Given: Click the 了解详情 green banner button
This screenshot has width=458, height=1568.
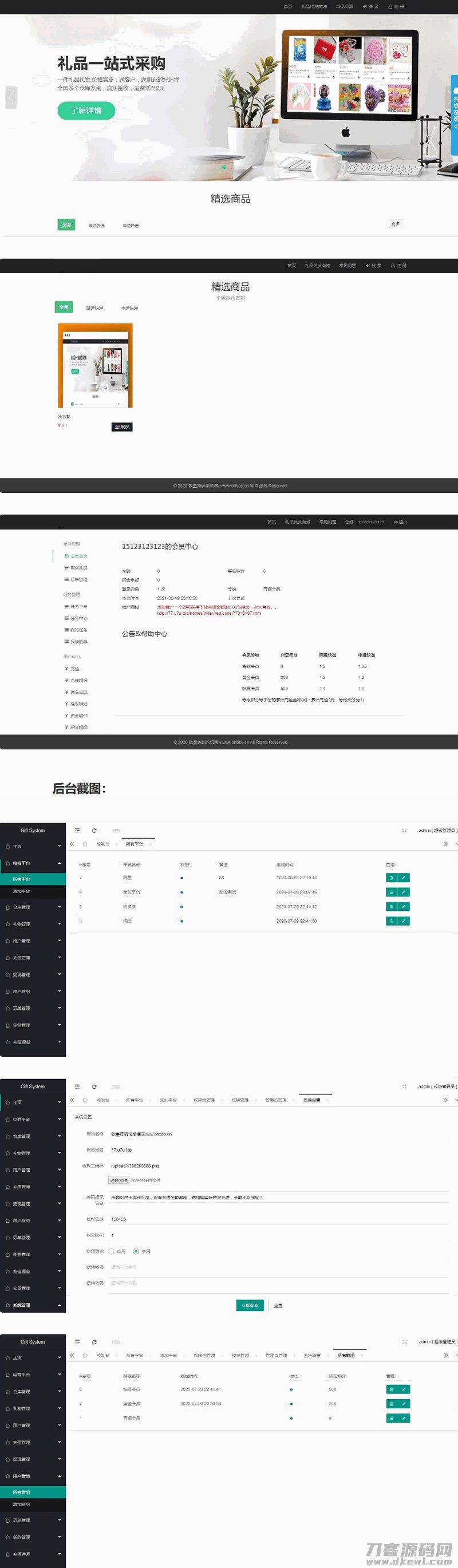Looking at the screenshot, I should [86, 110].
